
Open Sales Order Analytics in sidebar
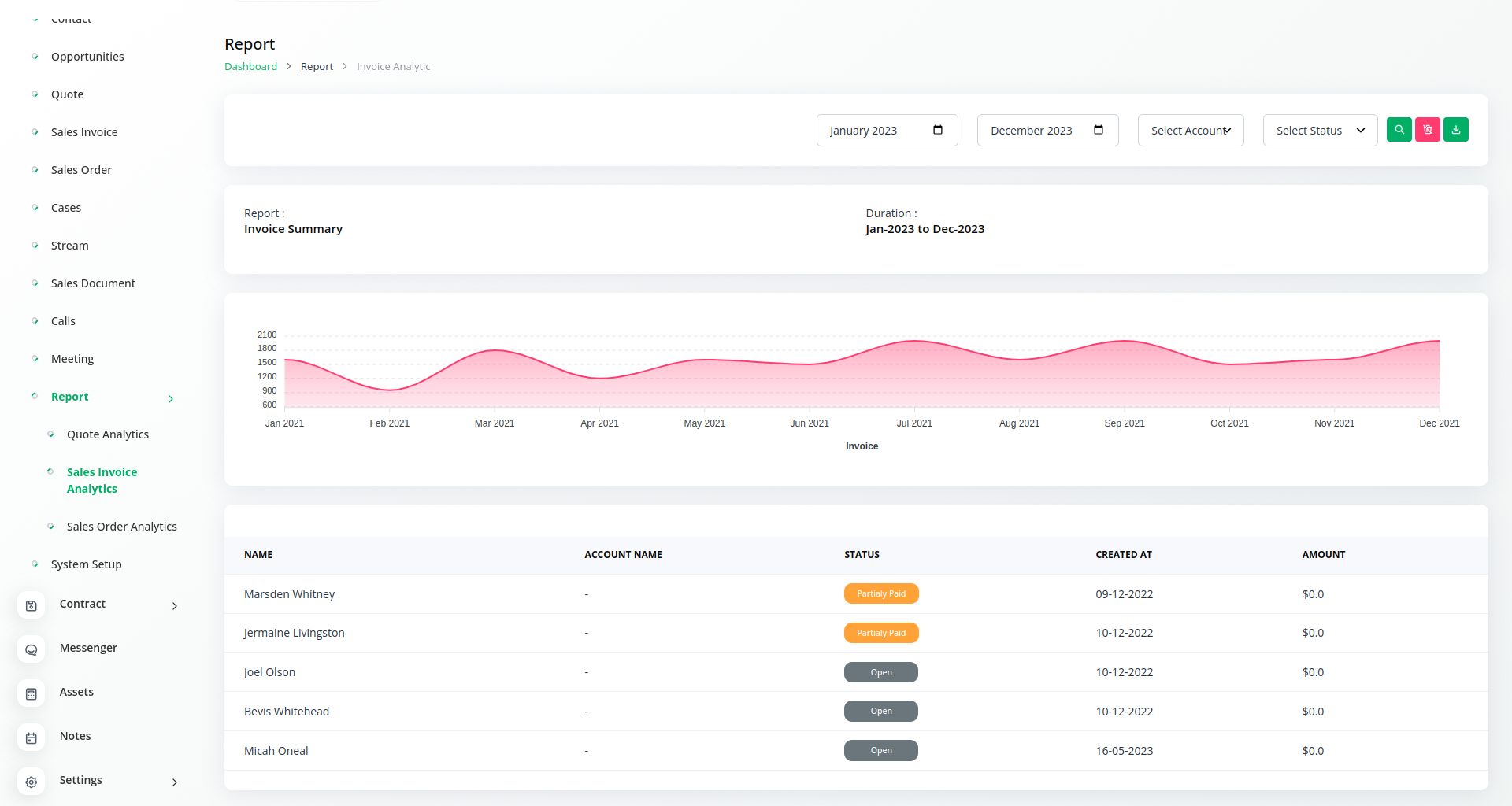click(x=121, y=527)
